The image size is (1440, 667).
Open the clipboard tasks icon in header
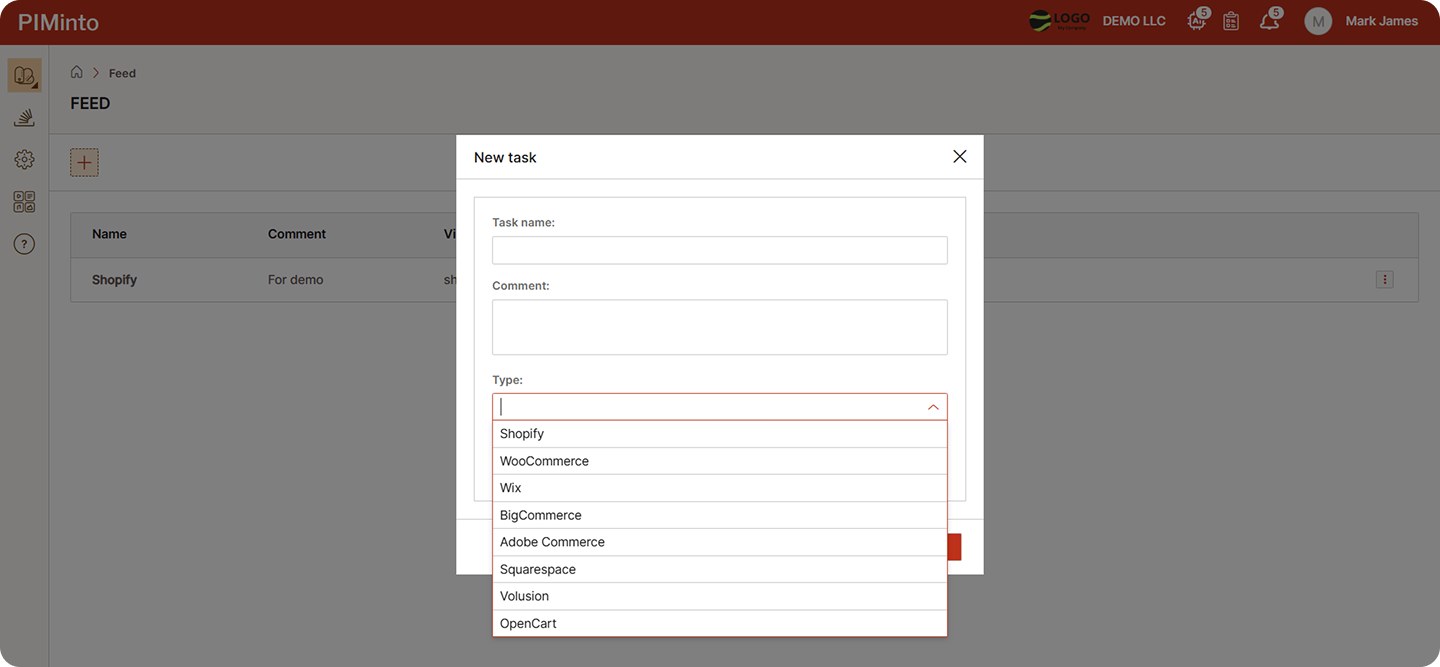(1231, 21)
